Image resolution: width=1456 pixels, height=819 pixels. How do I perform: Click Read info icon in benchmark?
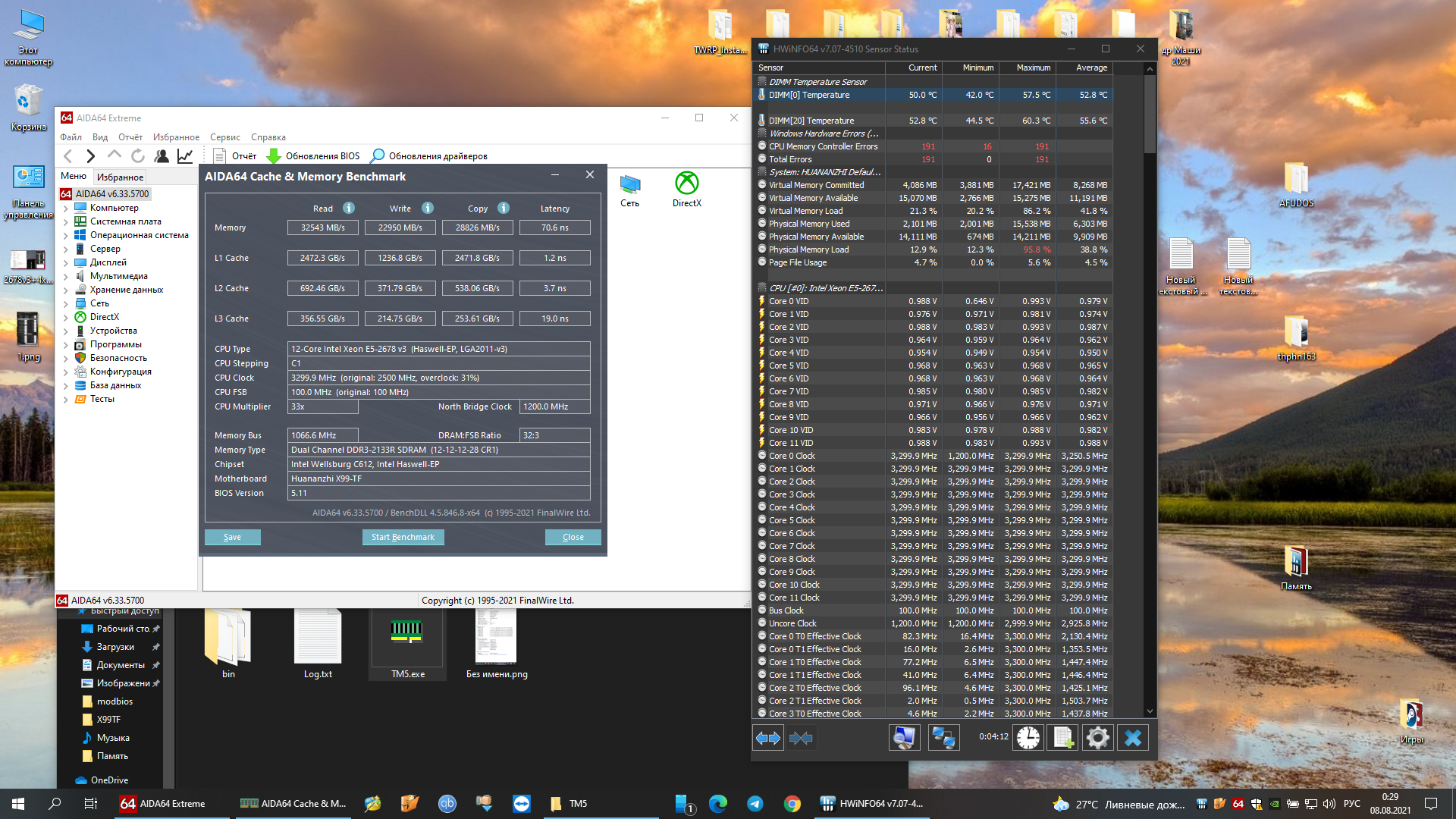(348, 208)
